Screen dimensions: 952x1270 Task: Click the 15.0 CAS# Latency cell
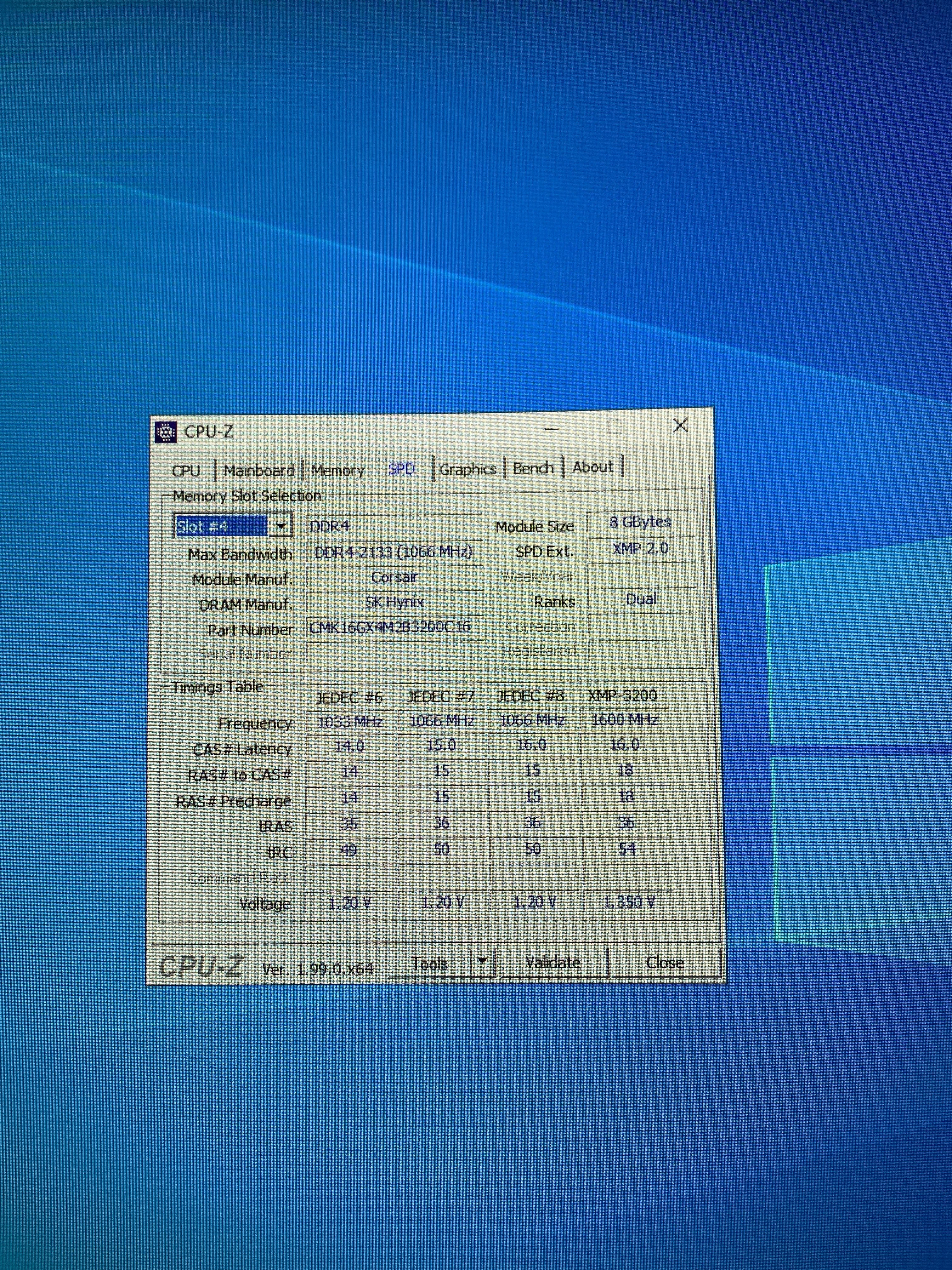[441, 745]
